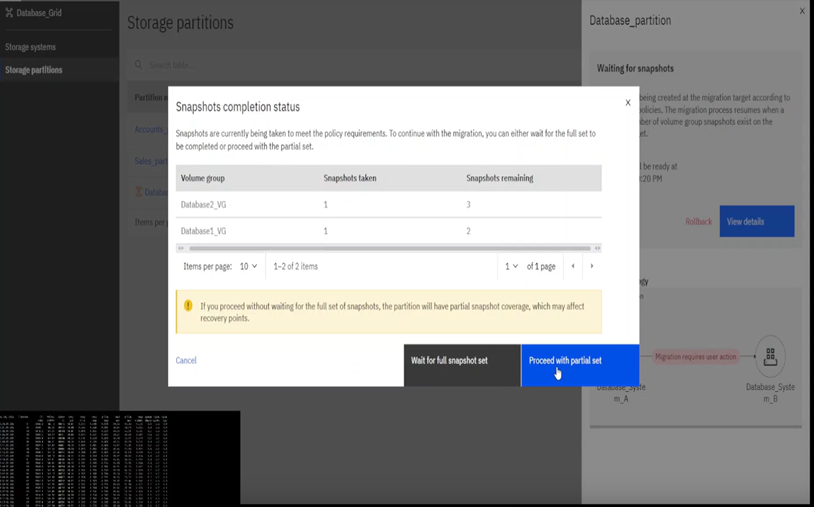Screen dimensions: 814x507
Task: Select the Database1_VG row
Action: (204, 231)
